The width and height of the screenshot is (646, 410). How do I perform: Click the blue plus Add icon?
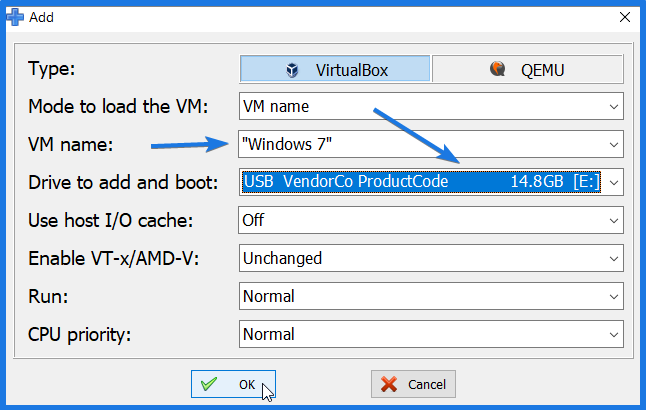[15, 17]
